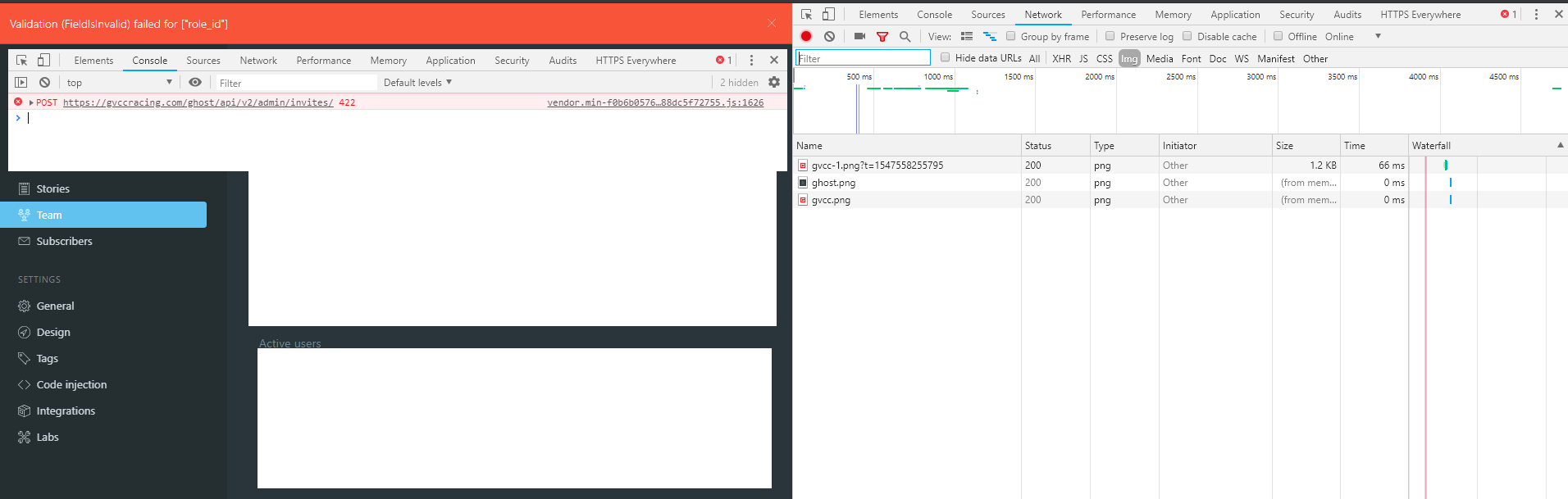1568x499 pixels.
Task: Open the Online throttling dropdown
Action: pyautogui.click(x=1353, y=36)
